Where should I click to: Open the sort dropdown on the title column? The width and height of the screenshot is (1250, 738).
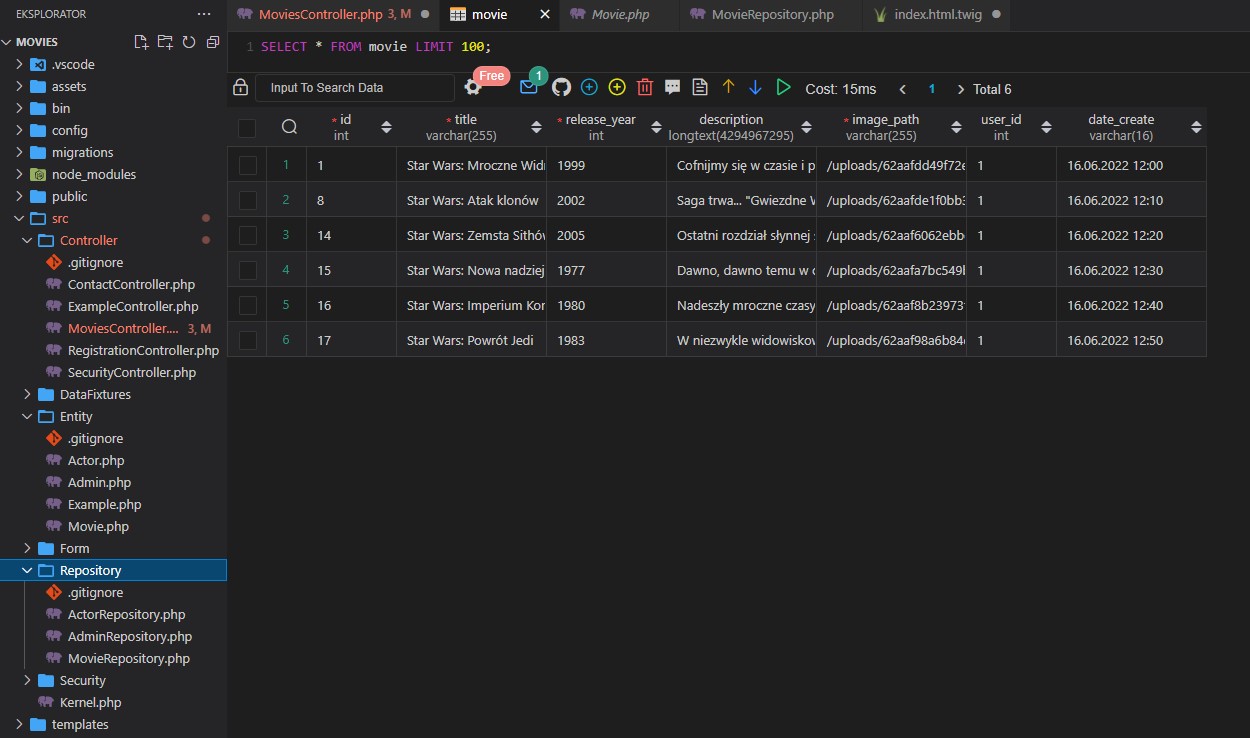[x=537, y=127]
